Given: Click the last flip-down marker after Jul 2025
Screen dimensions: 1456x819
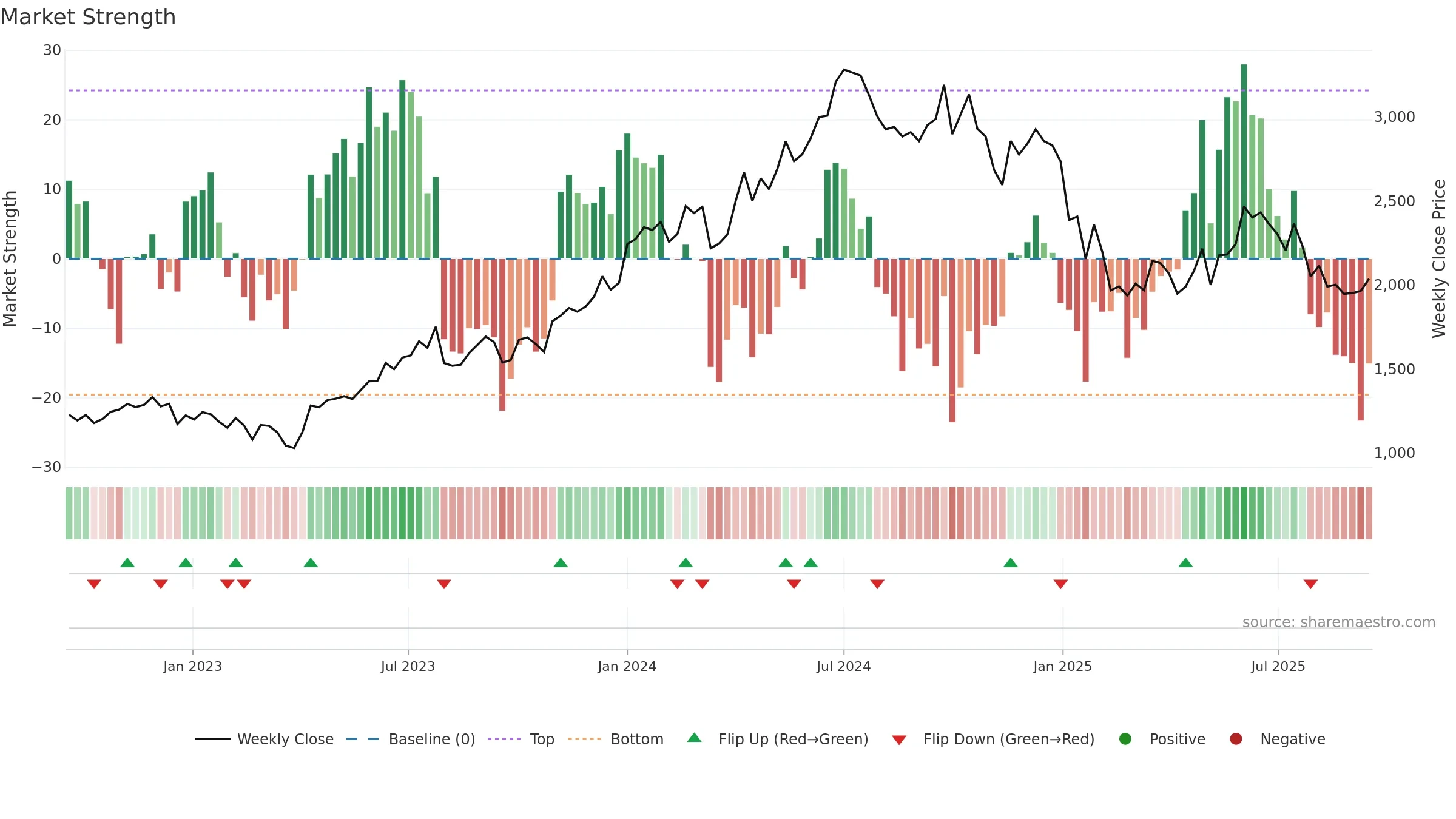Looking at the screenshot, I should [1310, 584].
